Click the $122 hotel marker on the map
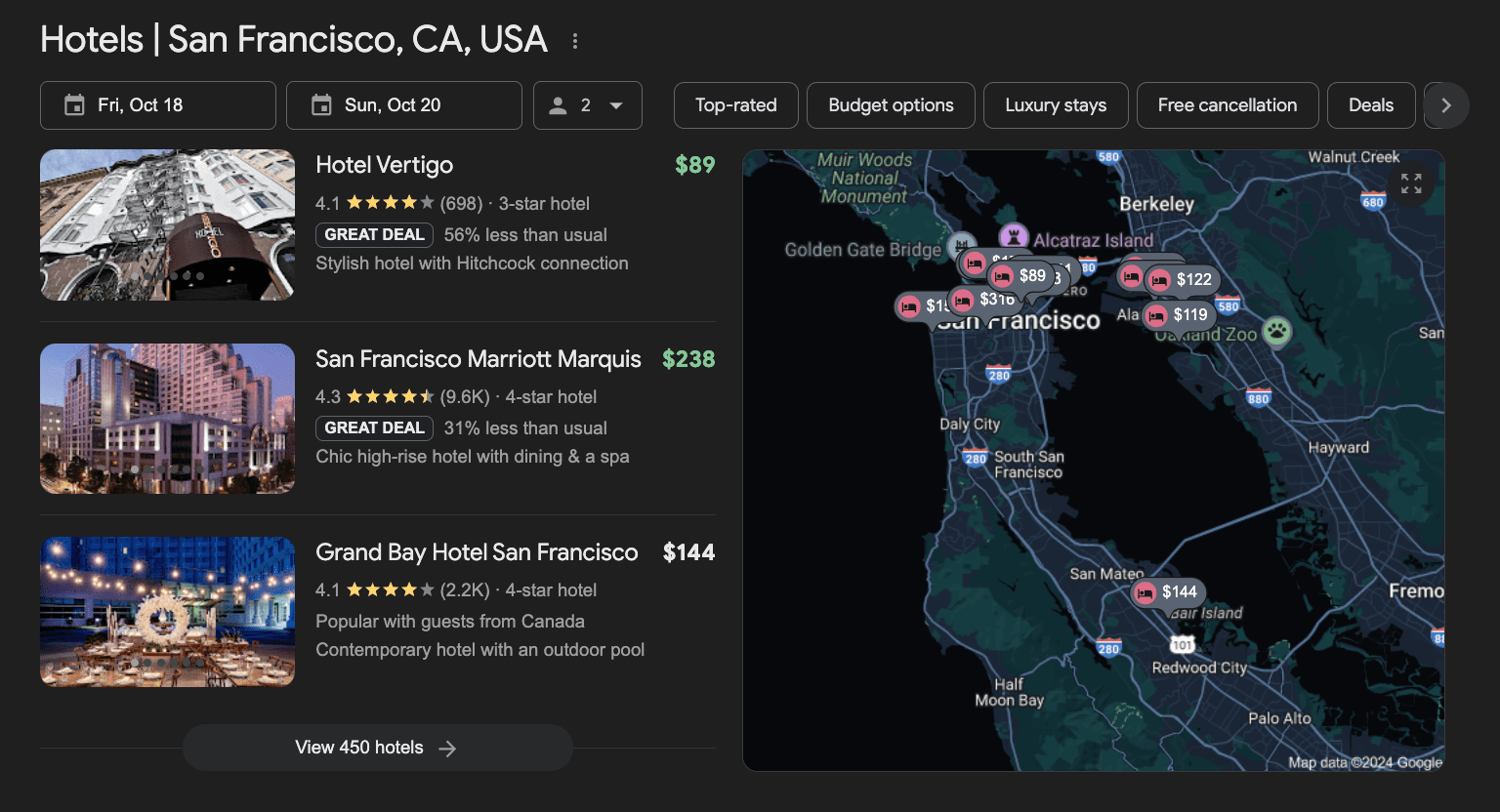This screenshot has height=812, width=1500. tap(1184, 280)
